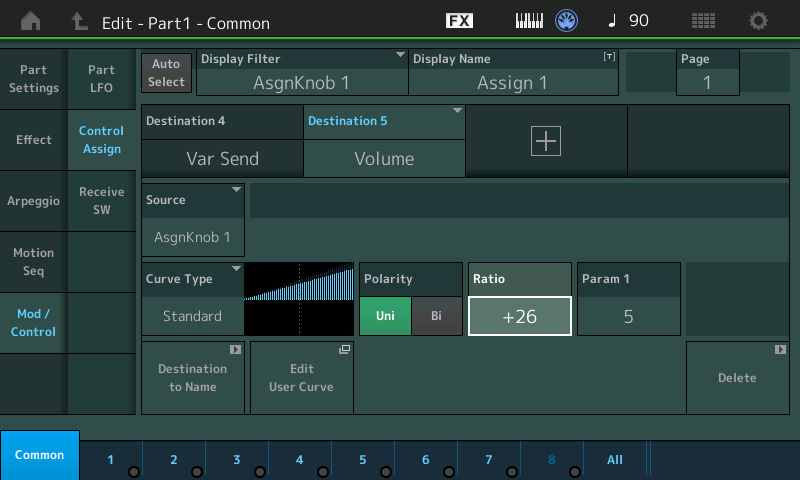Click the Edit User Curve button
The height and width of the screenshot is (480, 800).
[x=302, y=378]
